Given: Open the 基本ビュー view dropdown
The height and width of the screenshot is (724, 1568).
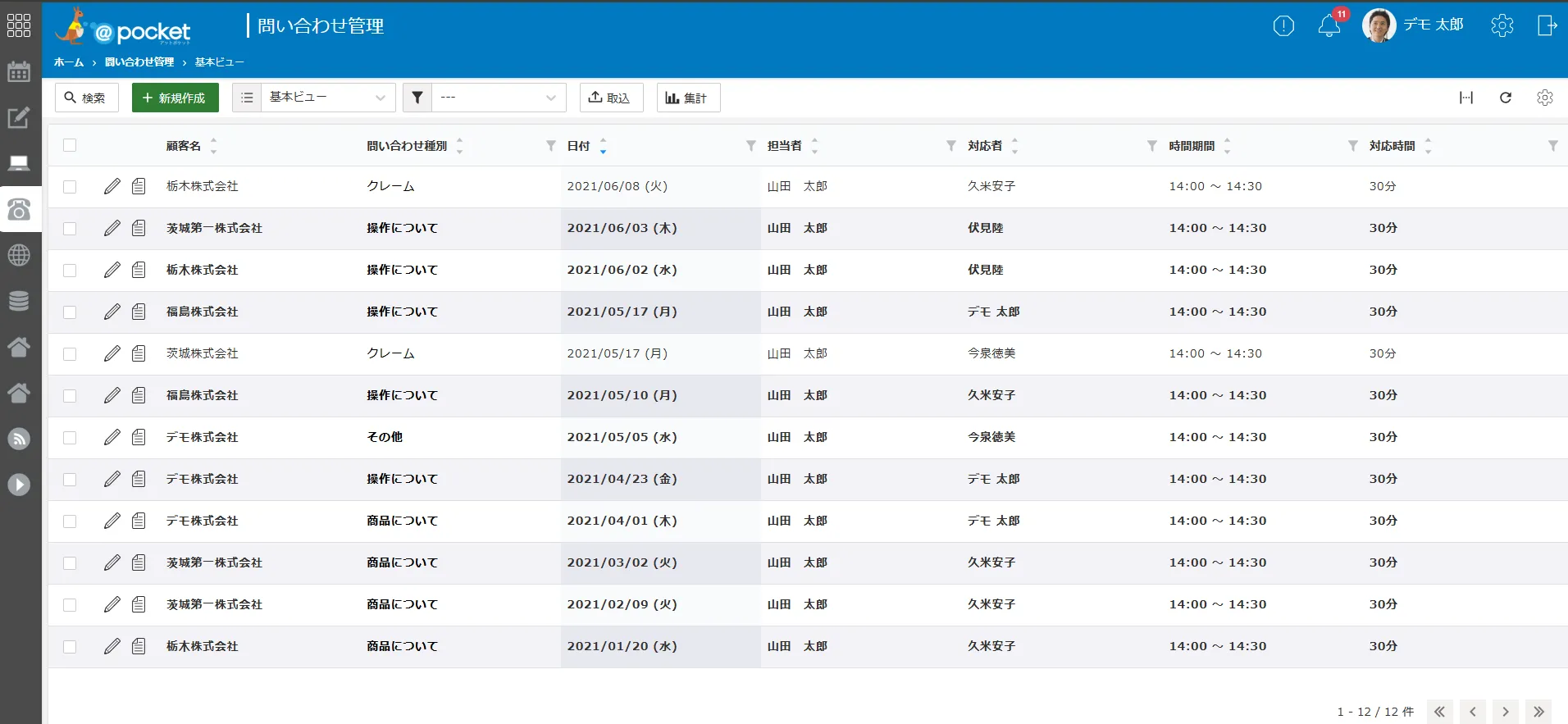Looking at the screenshot, I should (x=328, y=98).
